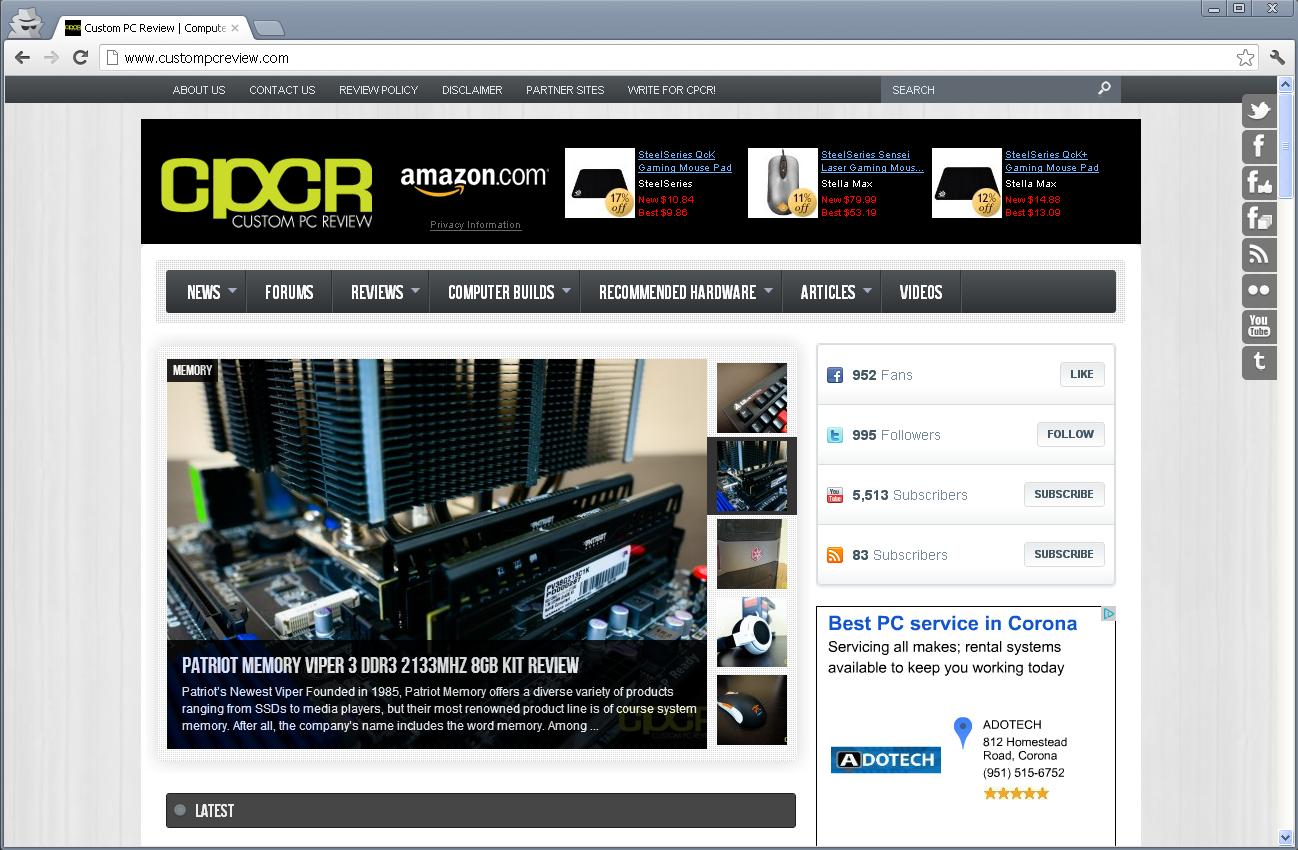Click the Facebook LIKE button
Screen dimensions: 1298x850
click(x=1082, y=374)
